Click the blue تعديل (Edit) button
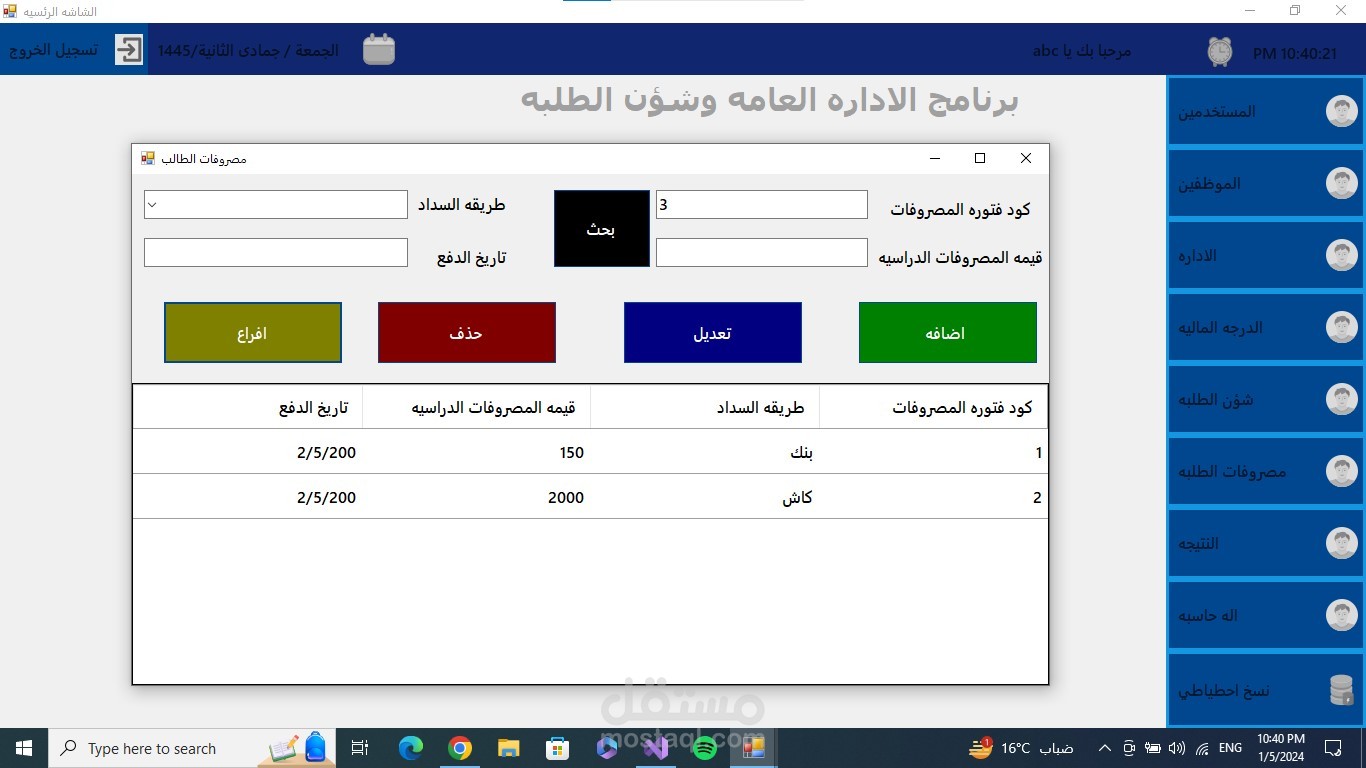 click(712, 333)
